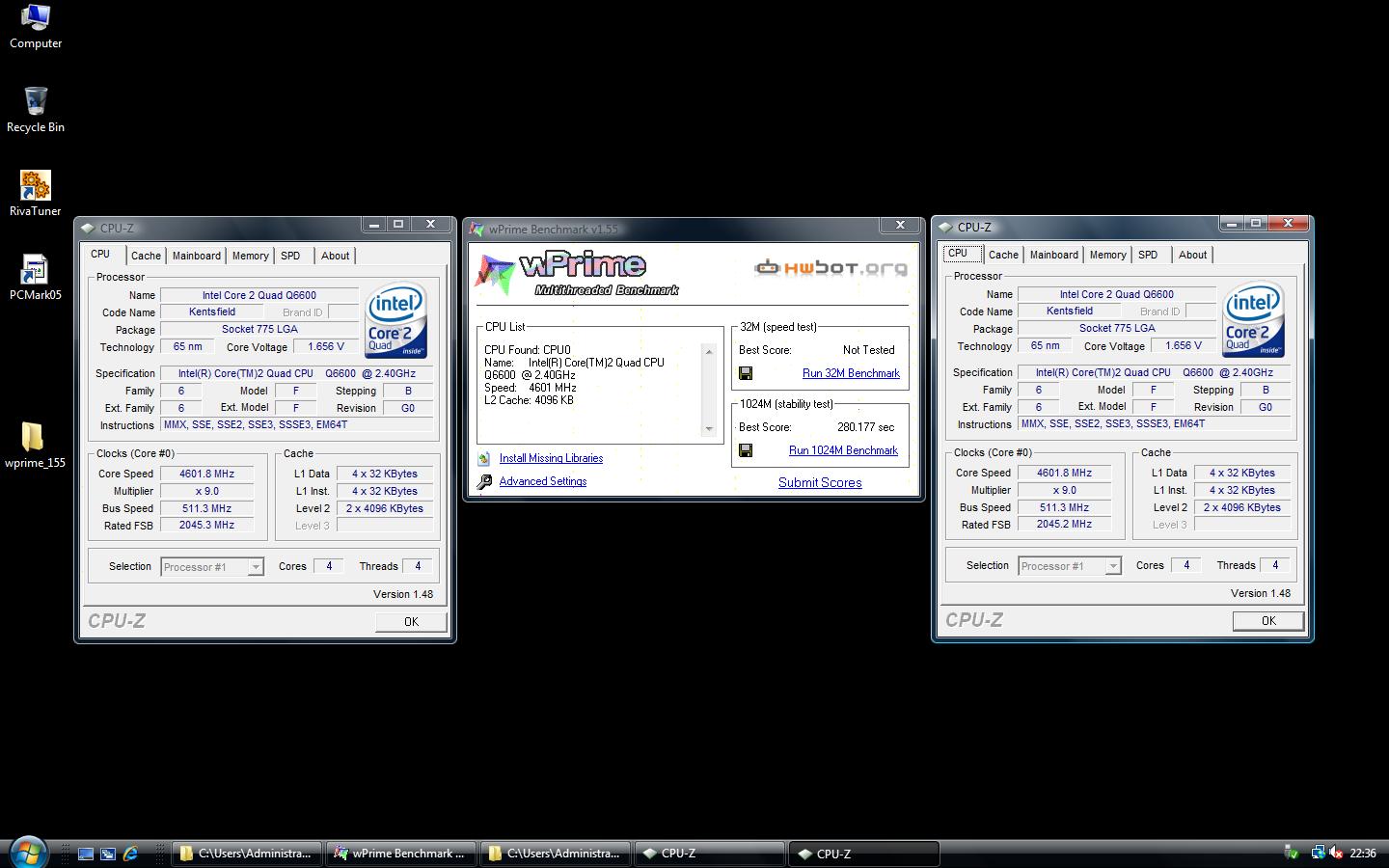Click the Advanced Settings wrench icon
The width and height of the screenshot is (1389, 868).
tap(483, 481)
